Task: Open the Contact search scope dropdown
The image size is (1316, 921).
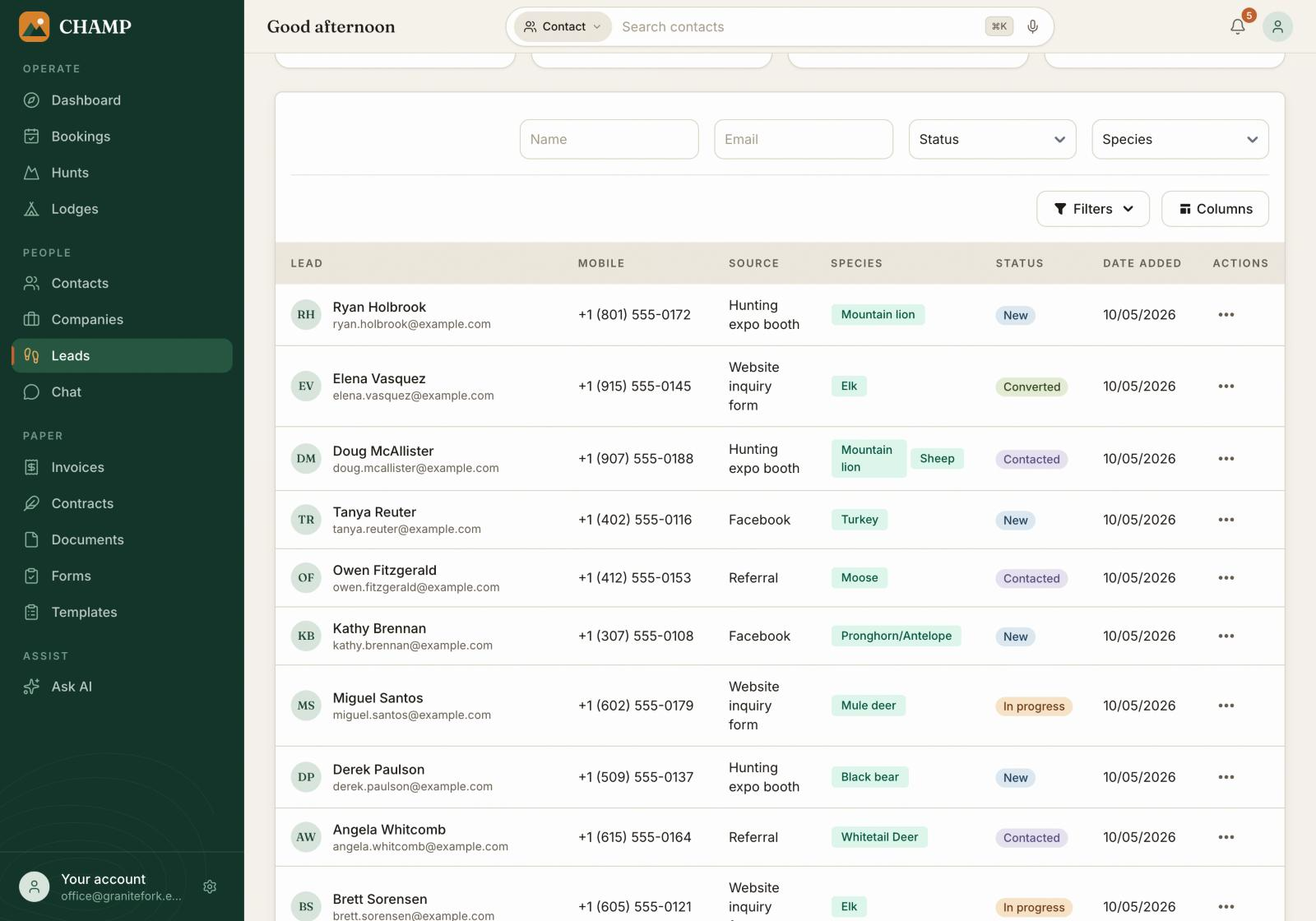Action: point(563,26)
